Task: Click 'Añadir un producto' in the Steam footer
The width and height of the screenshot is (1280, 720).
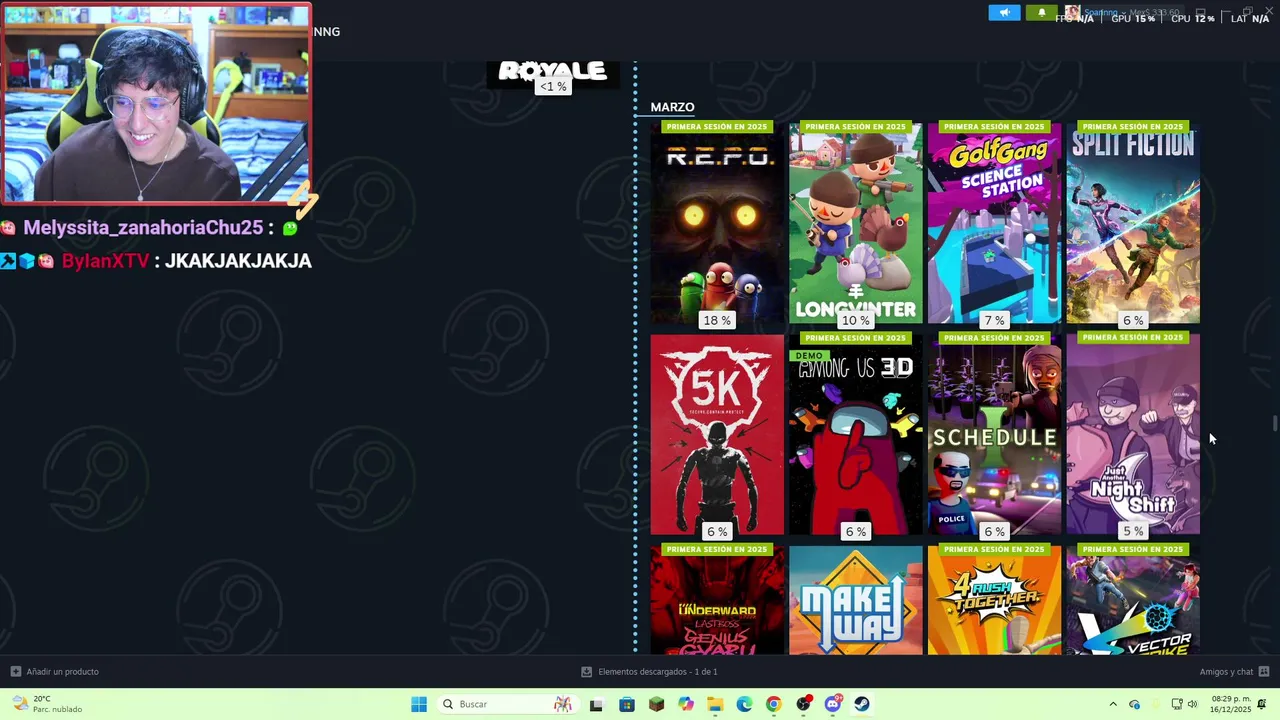Action: pyautogui.click(x=62, y=672)
